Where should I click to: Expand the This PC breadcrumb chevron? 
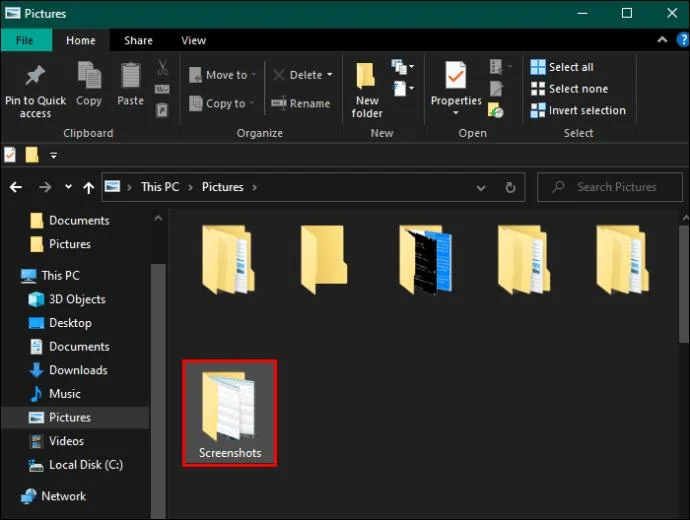click(x=191, y=187)
